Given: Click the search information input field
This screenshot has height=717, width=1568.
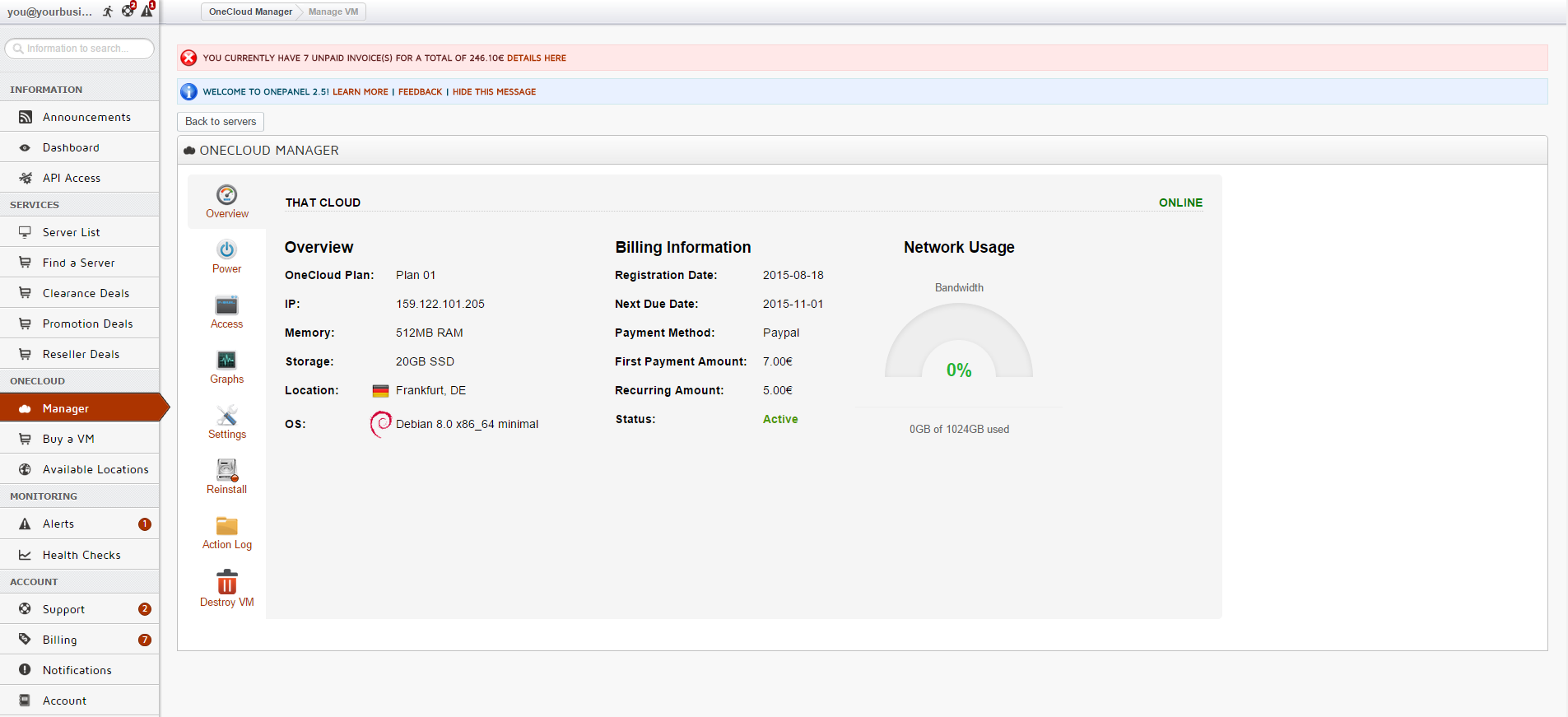Looking at the screenshot, I should click(x=80, y=49).
